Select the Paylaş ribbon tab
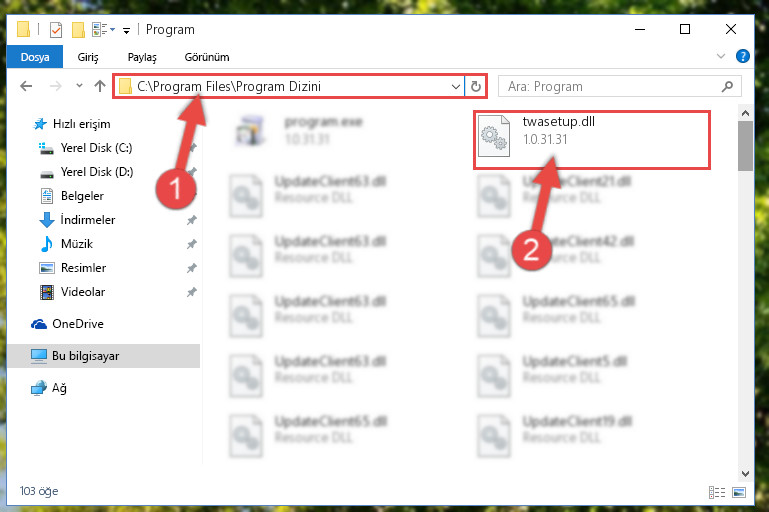This screenshot has height=512, width=769. pos(142,57)
